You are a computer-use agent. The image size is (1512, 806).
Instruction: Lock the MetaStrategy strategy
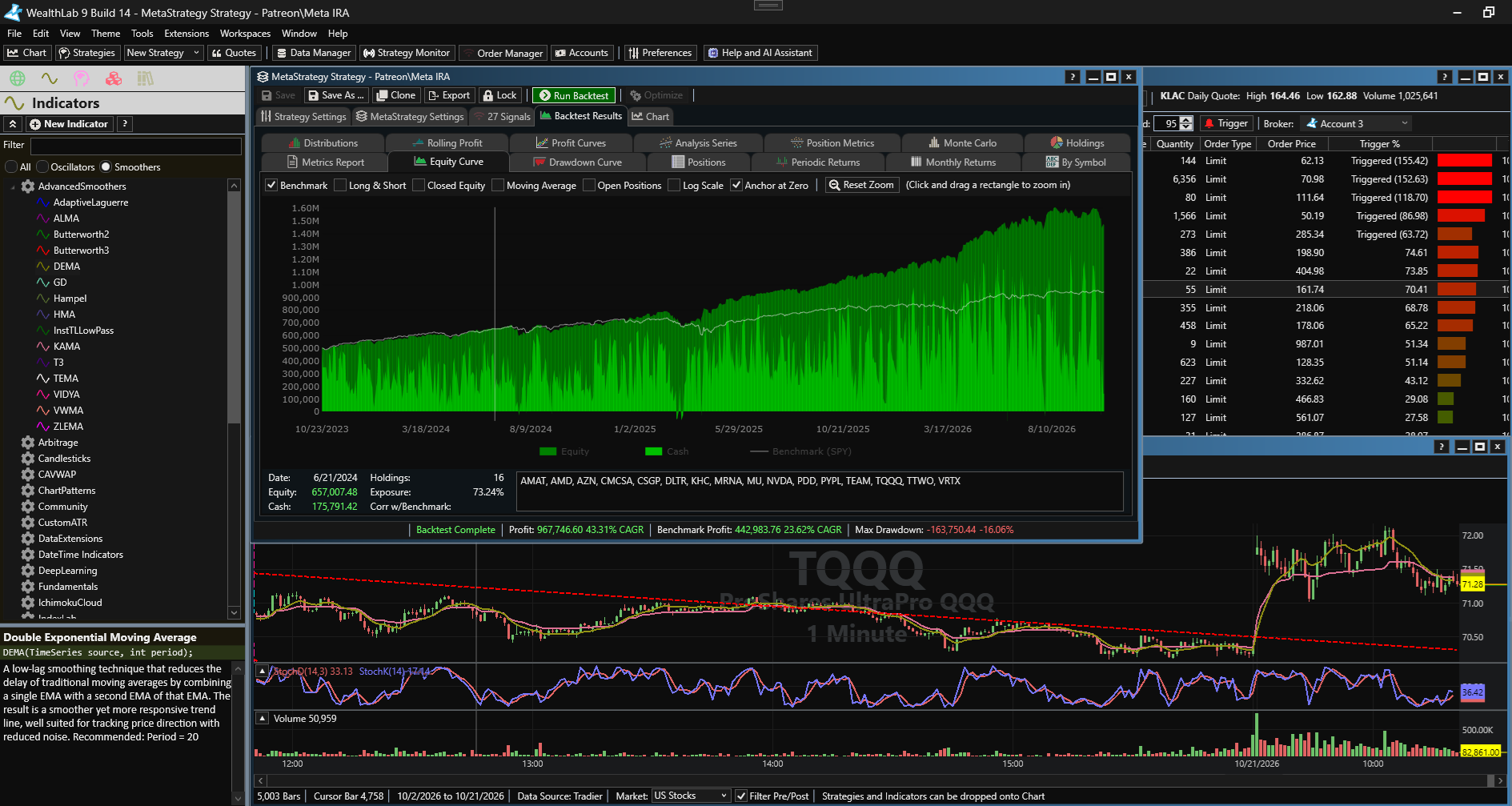coord(500,95)
